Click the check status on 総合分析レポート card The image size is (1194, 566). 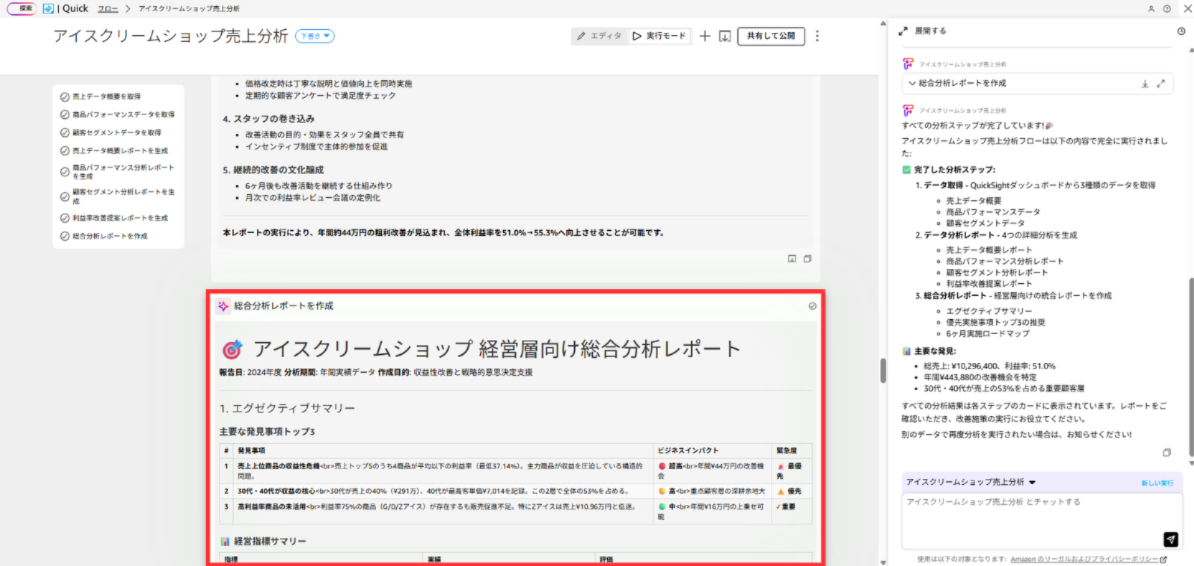[x=812, y=306]
